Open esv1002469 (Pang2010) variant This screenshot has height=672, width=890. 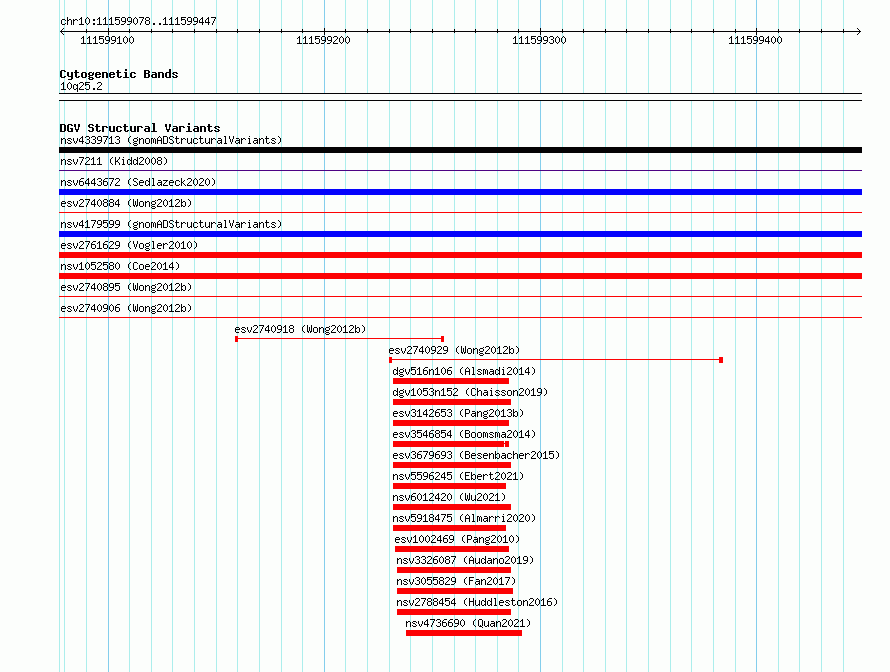pyautogui.click(x=457, y=539)
